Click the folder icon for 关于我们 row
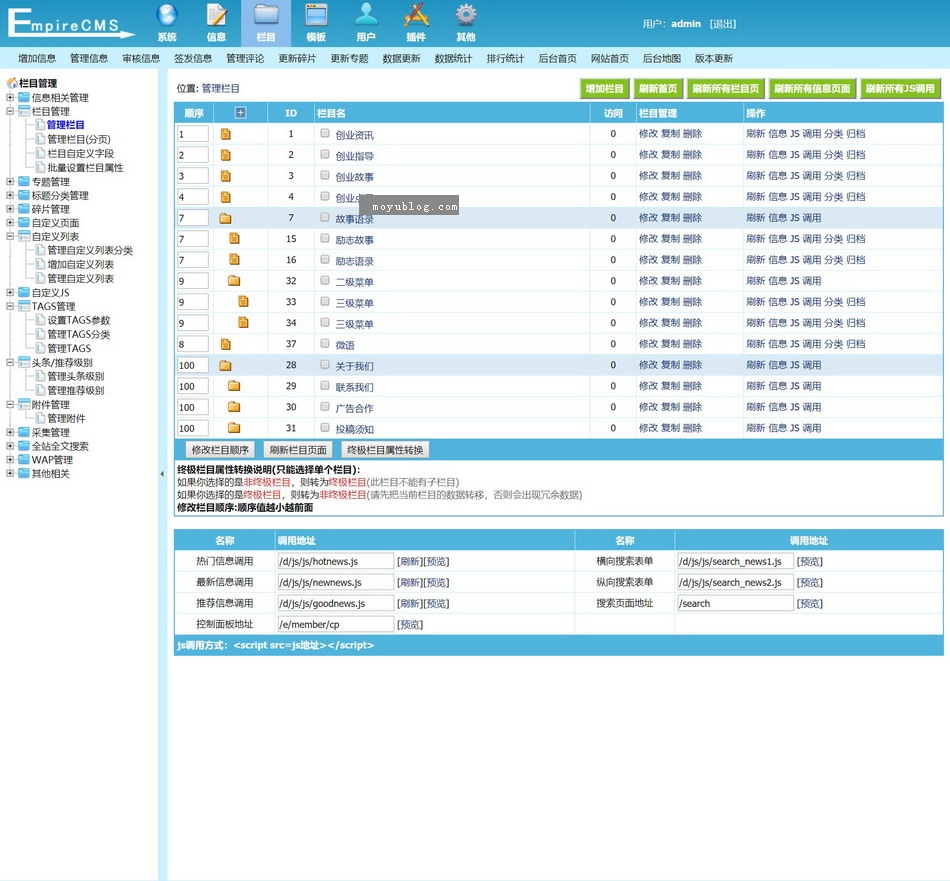 tap(225, 365)
